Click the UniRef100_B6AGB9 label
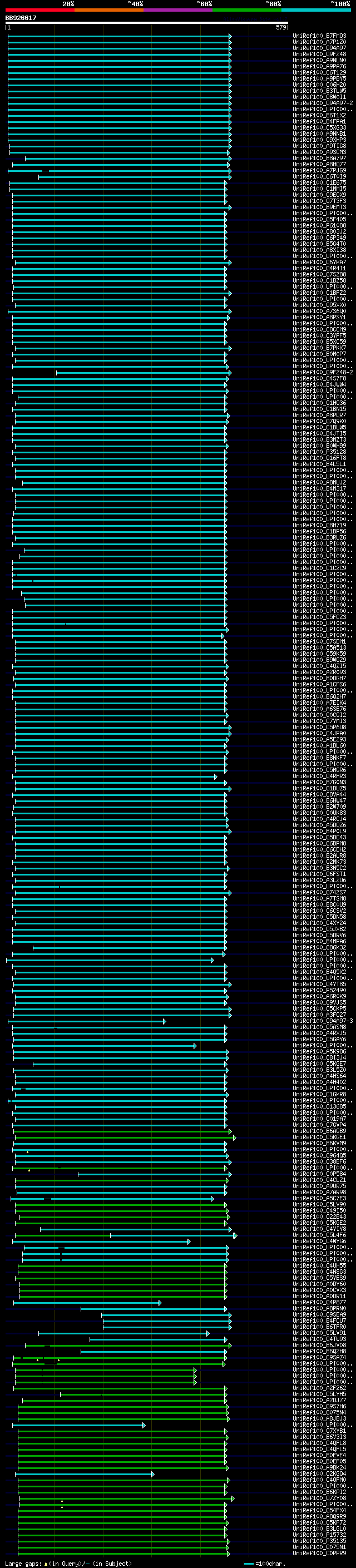This screenshot has height=1568, width=356. 319,1130
